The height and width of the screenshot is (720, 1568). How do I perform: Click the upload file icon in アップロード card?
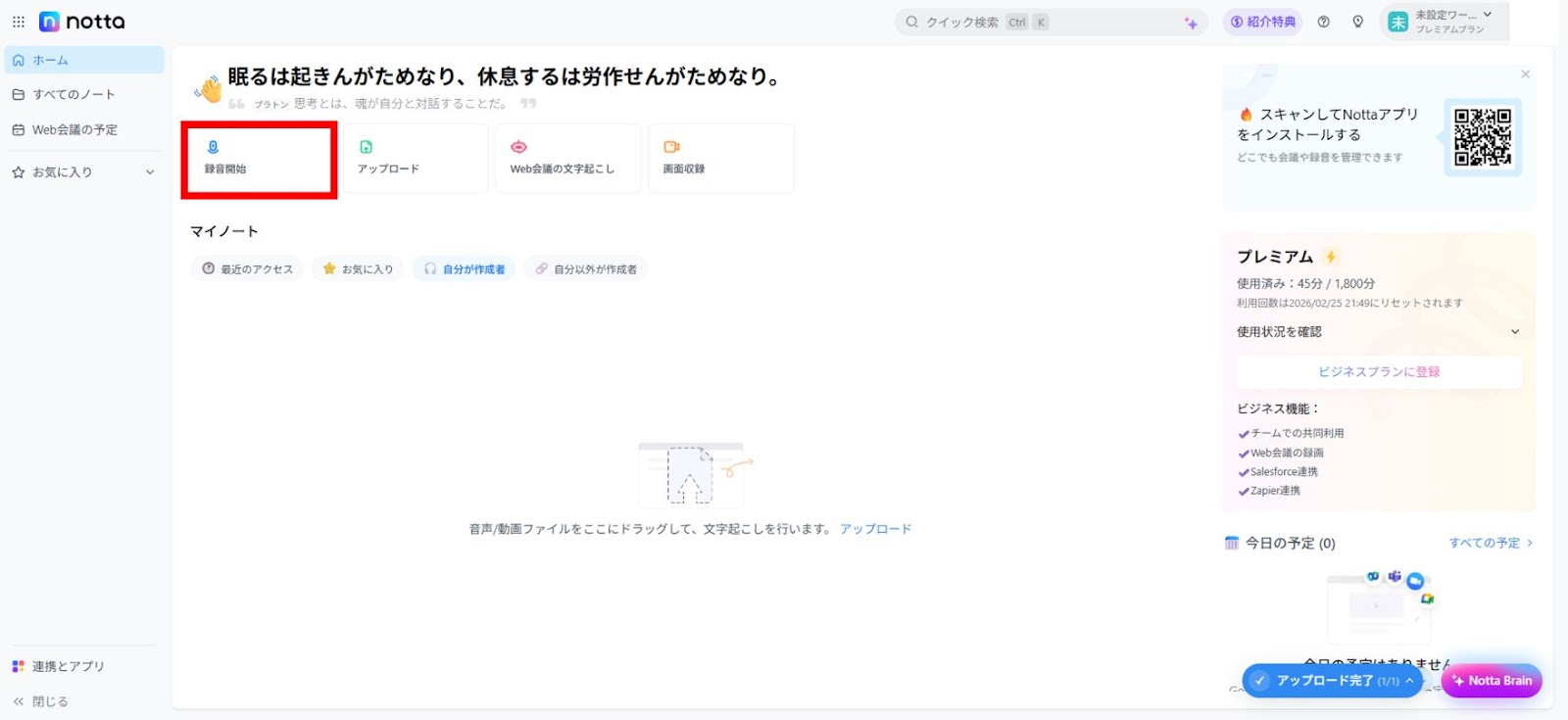366,147
